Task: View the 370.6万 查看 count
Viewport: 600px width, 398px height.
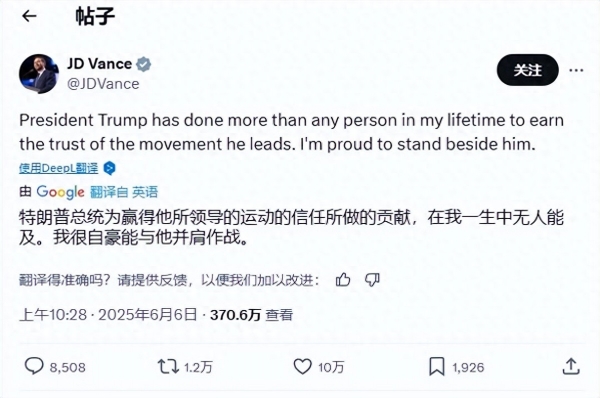Action: [251, 315]
